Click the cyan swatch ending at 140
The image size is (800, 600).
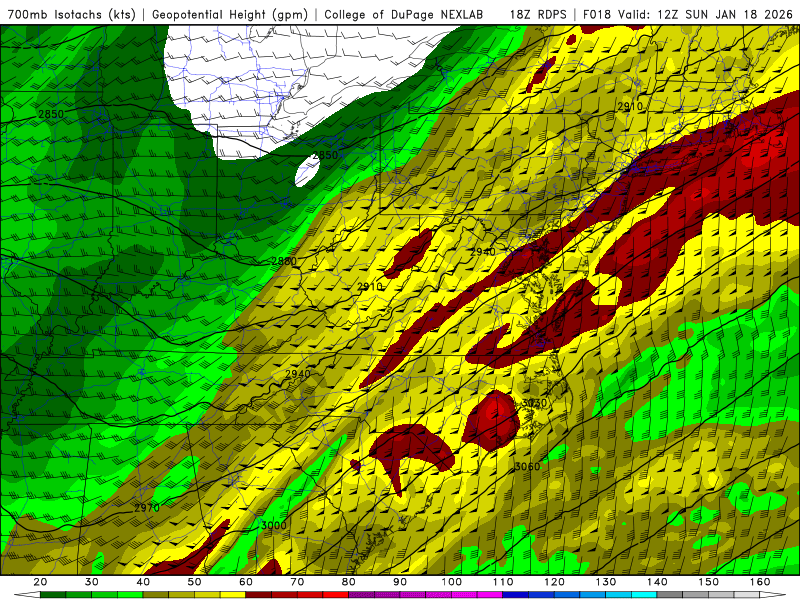[x=644, y=595]
